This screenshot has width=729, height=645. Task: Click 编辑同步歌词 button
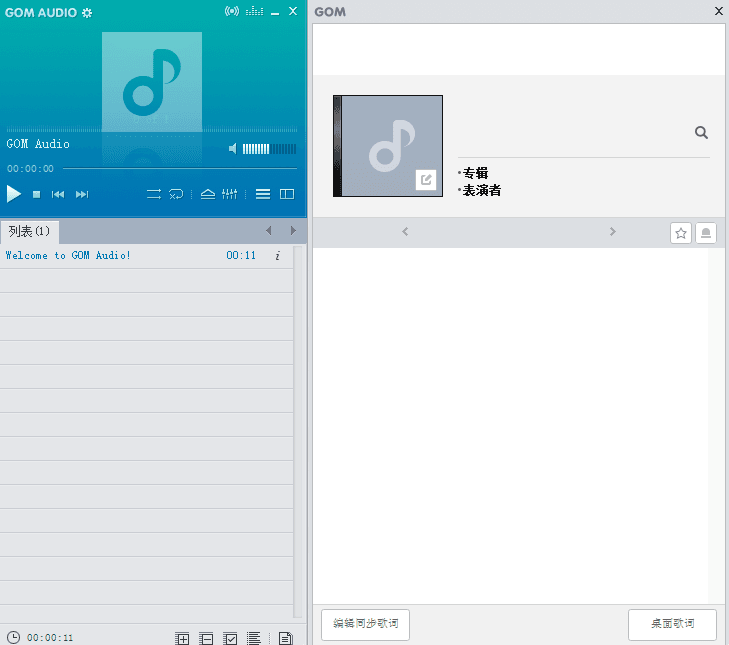click(365, 625)
